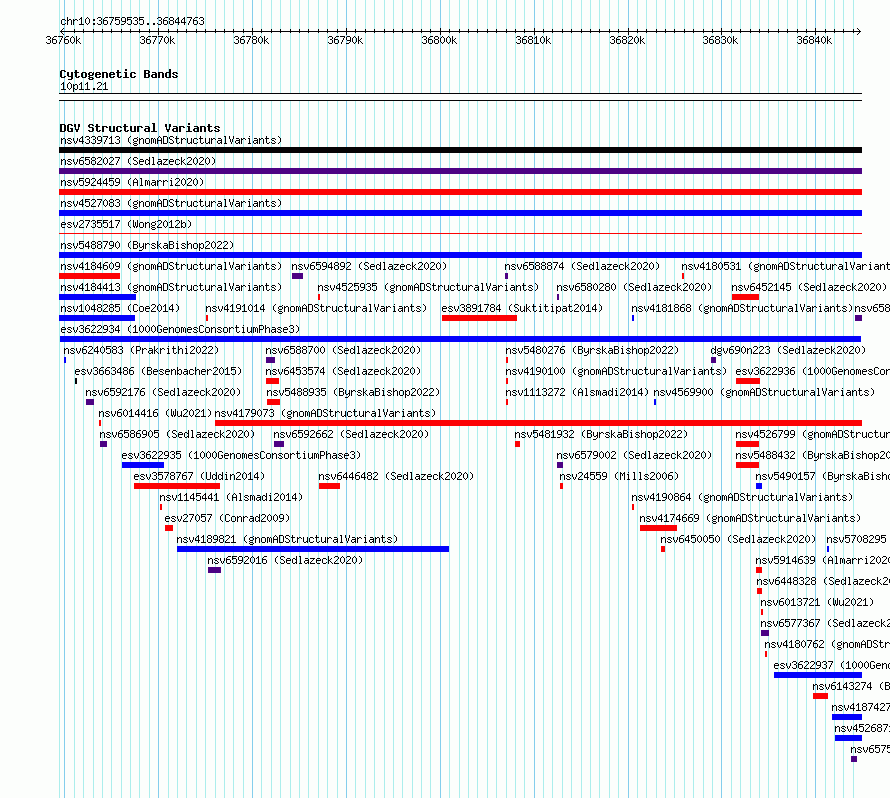
Task: Click the esv3663486 (Besenbacher2015) label
Action: [x=158, y=371]
